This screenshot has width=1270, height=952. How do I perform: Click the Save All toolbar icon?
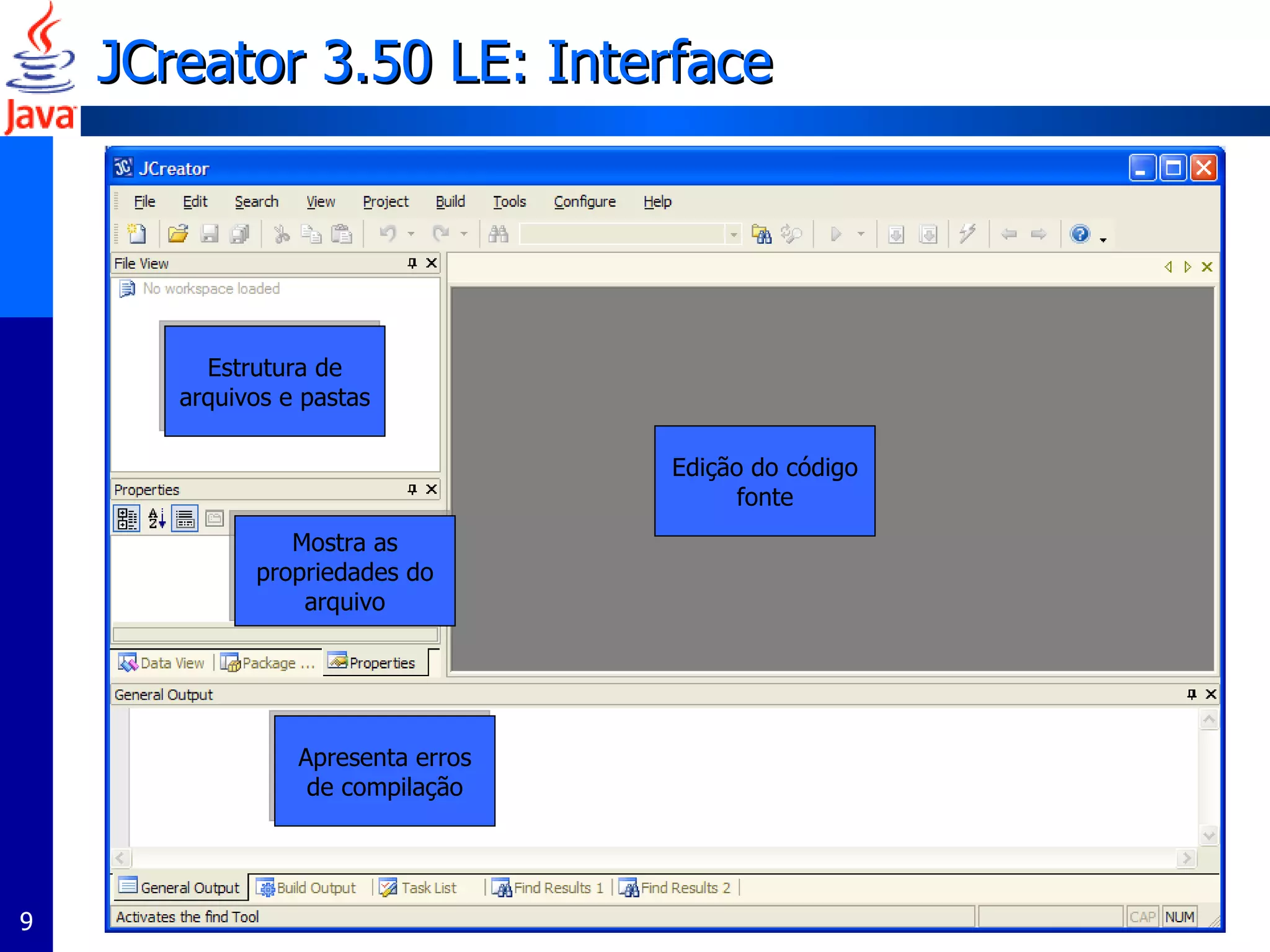tap(239, 234)
